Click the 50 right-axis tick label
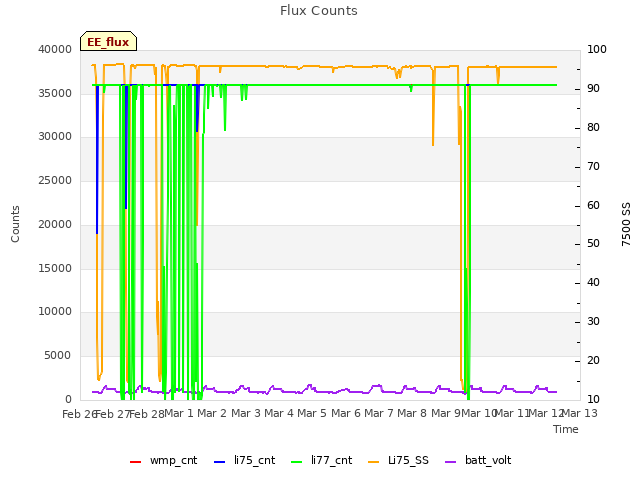 [x=593, y=244]
